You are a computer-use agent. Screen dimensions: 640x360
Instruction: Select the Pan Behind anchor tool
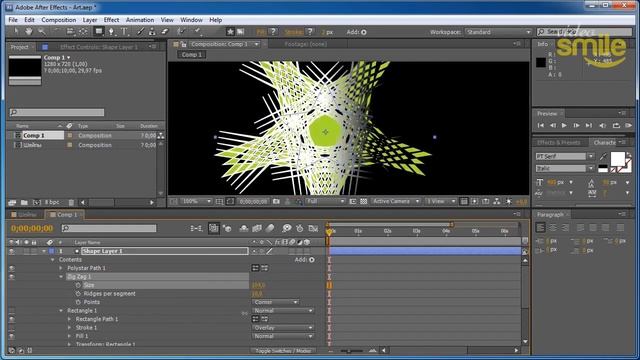(83, 31)
